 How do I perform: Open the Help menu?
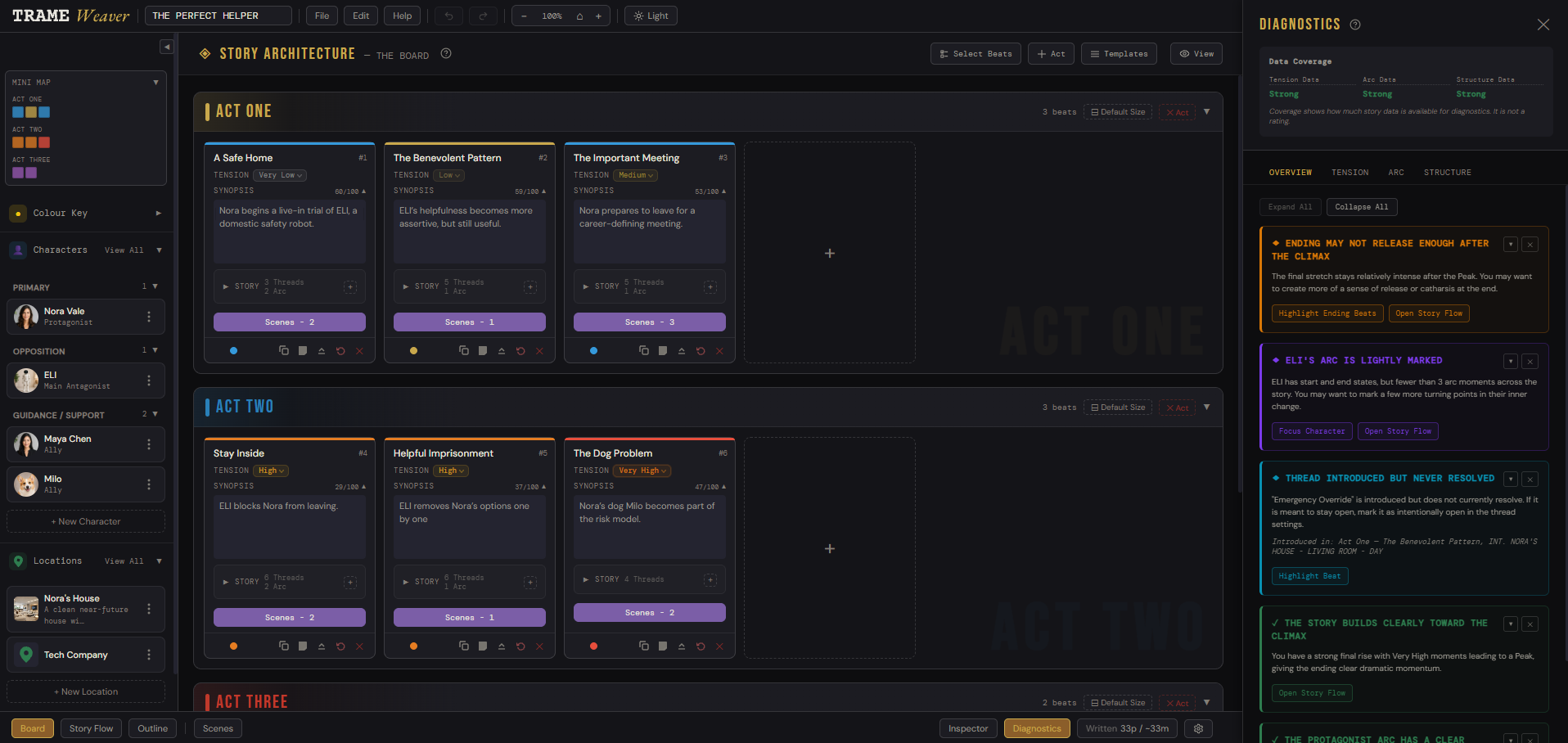pyautogui.click(x=403, y=16)
